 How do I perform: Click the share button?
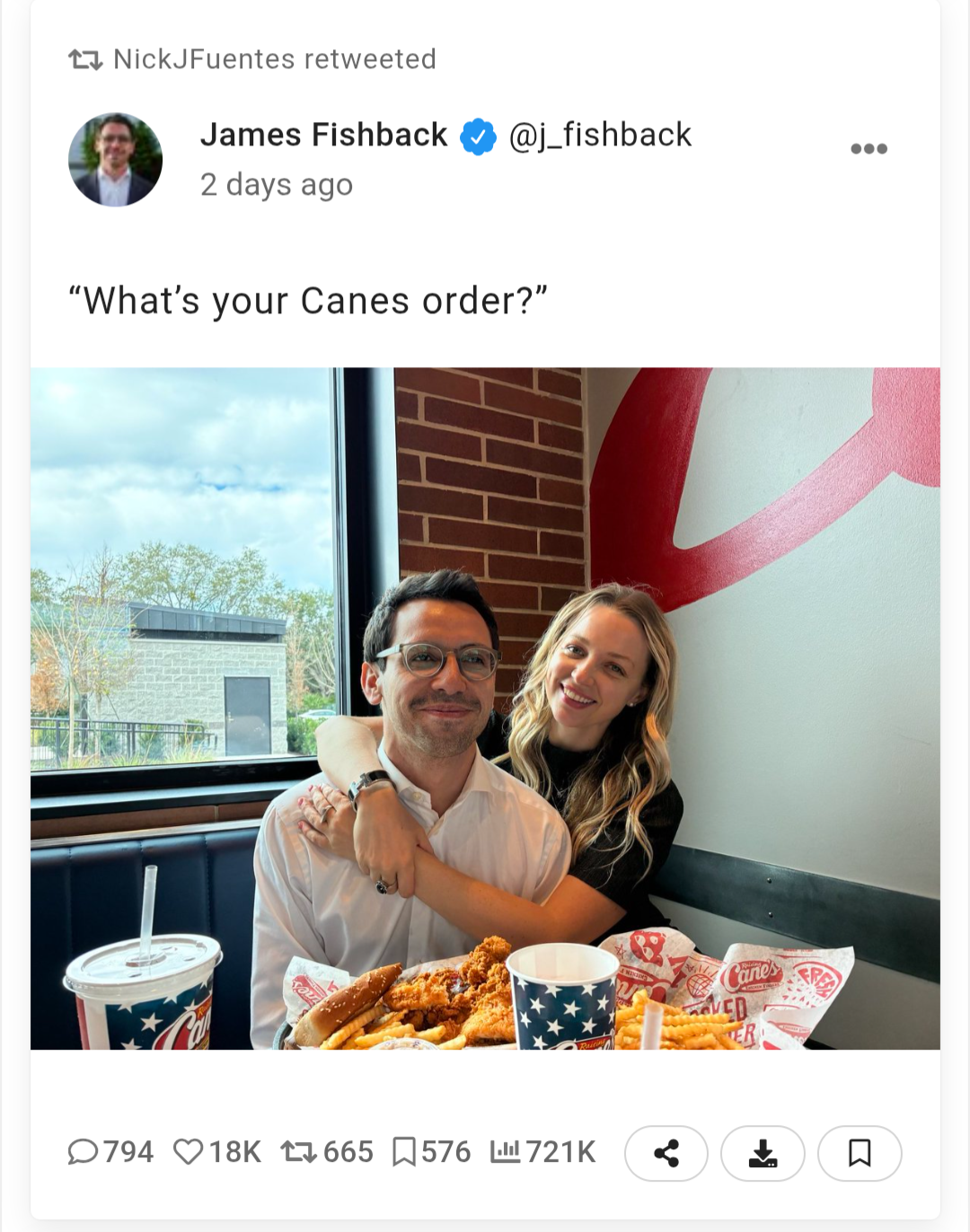pos(666,1153)
